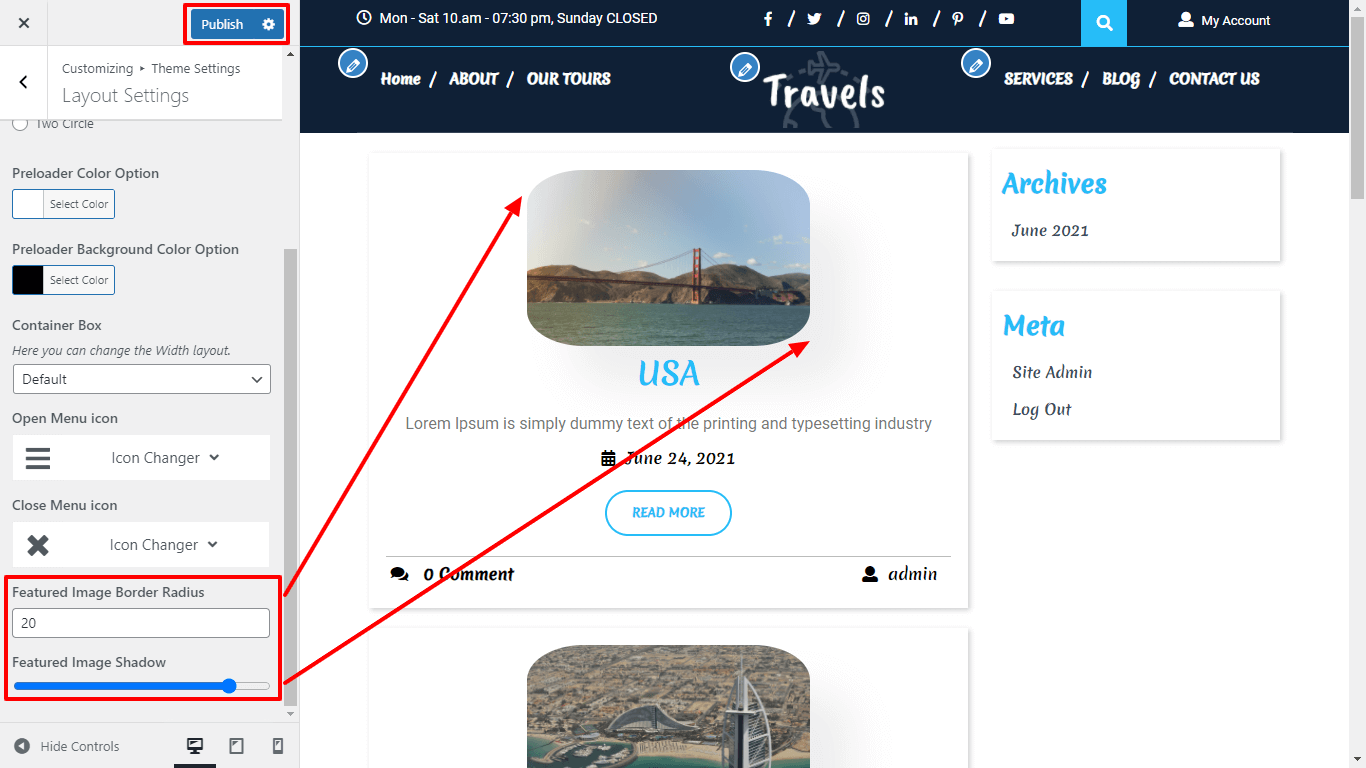
Task: Collapse the panel with Hide Controls
Action: 66,746
